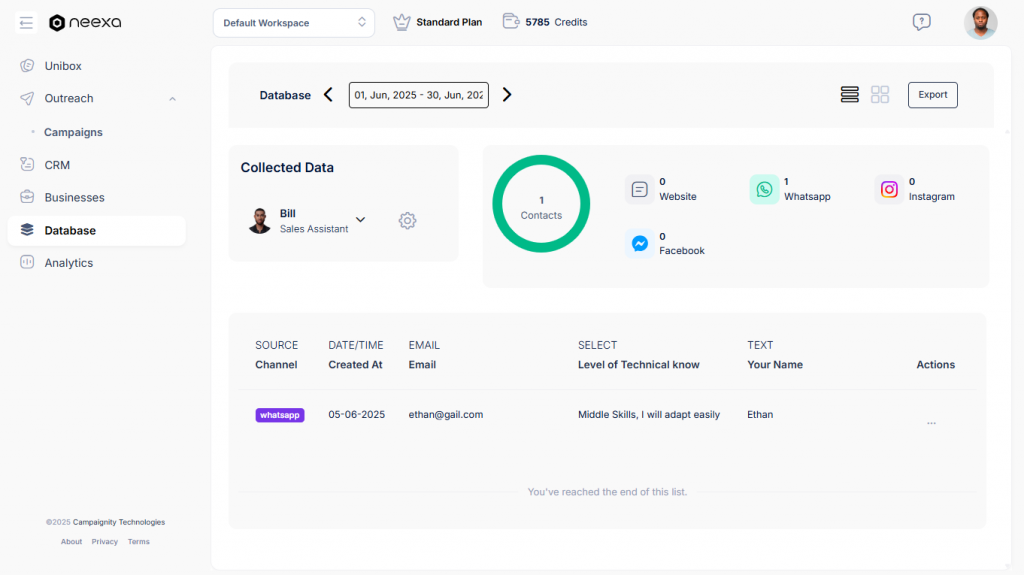Click the Instagram channel icon

889,189
